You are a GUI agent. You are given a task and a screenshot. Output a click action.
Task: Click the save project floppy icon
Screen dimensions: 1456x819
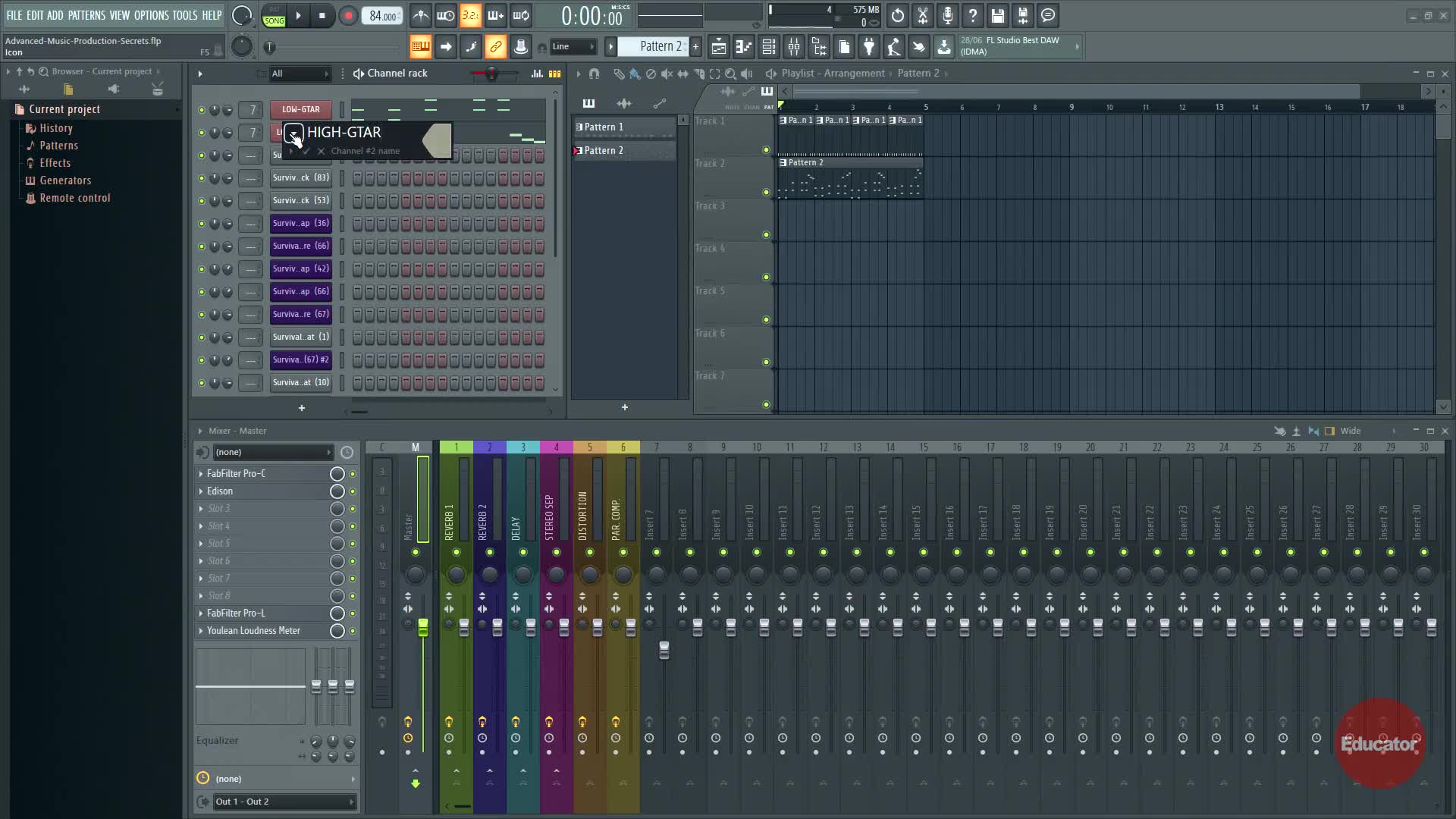(997, 15)
